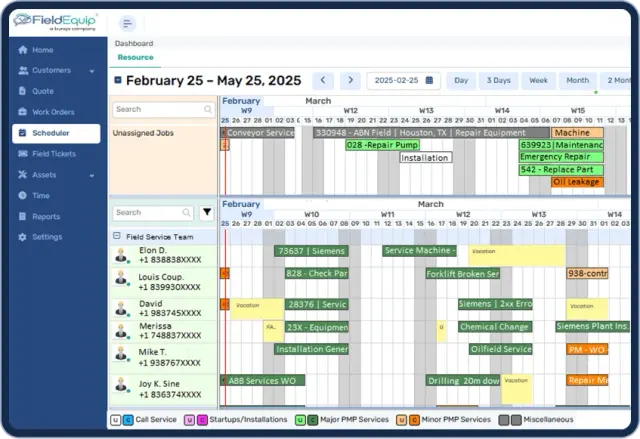Switch to 3 Days view
Image resolution: width=640 pixels, height=439 pixels.
click(x=498, y=80)
